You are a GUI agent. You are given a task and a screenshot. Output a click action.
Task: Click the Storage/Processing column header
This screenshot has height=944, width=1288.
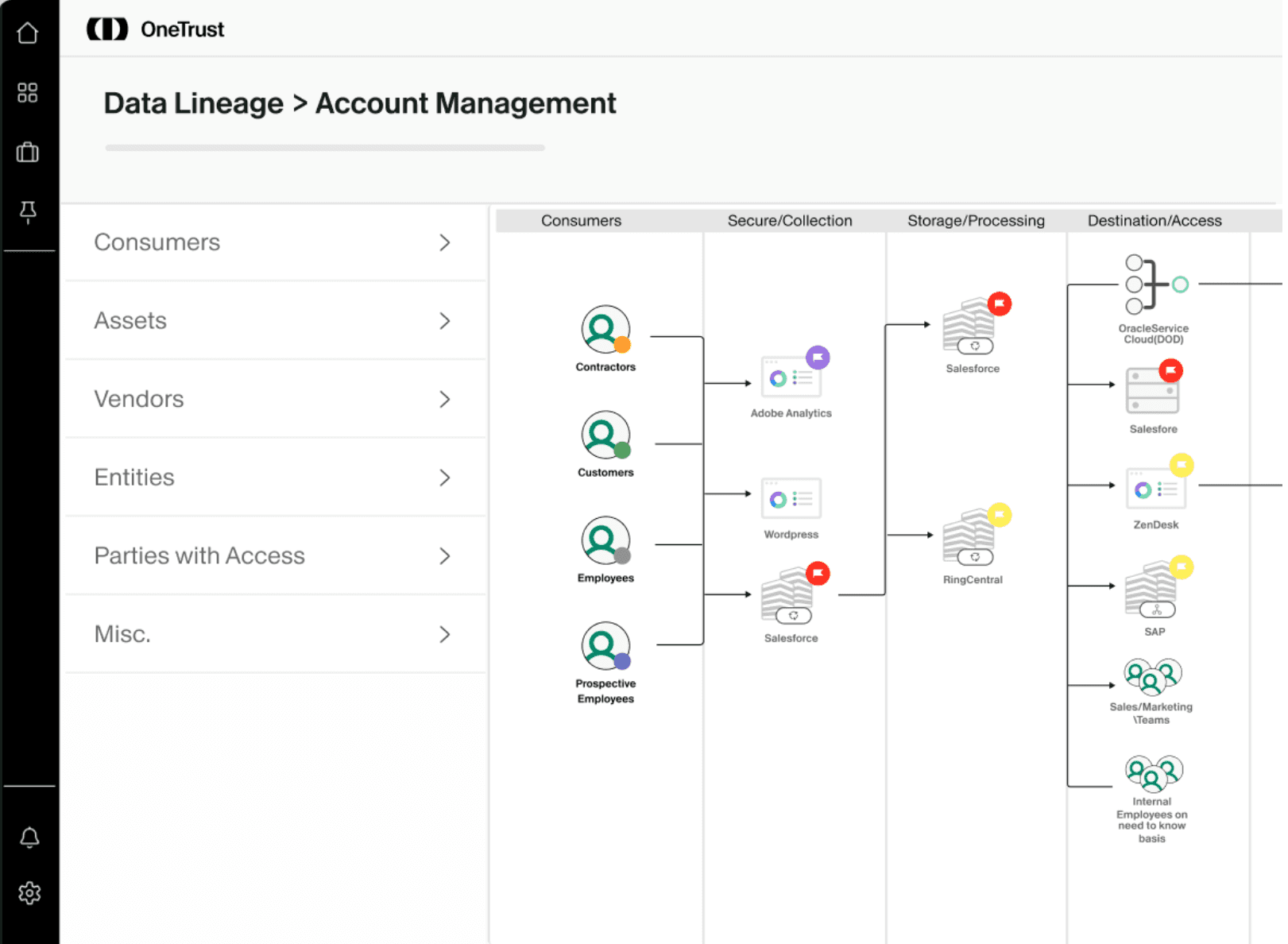[x=976, y=221]
